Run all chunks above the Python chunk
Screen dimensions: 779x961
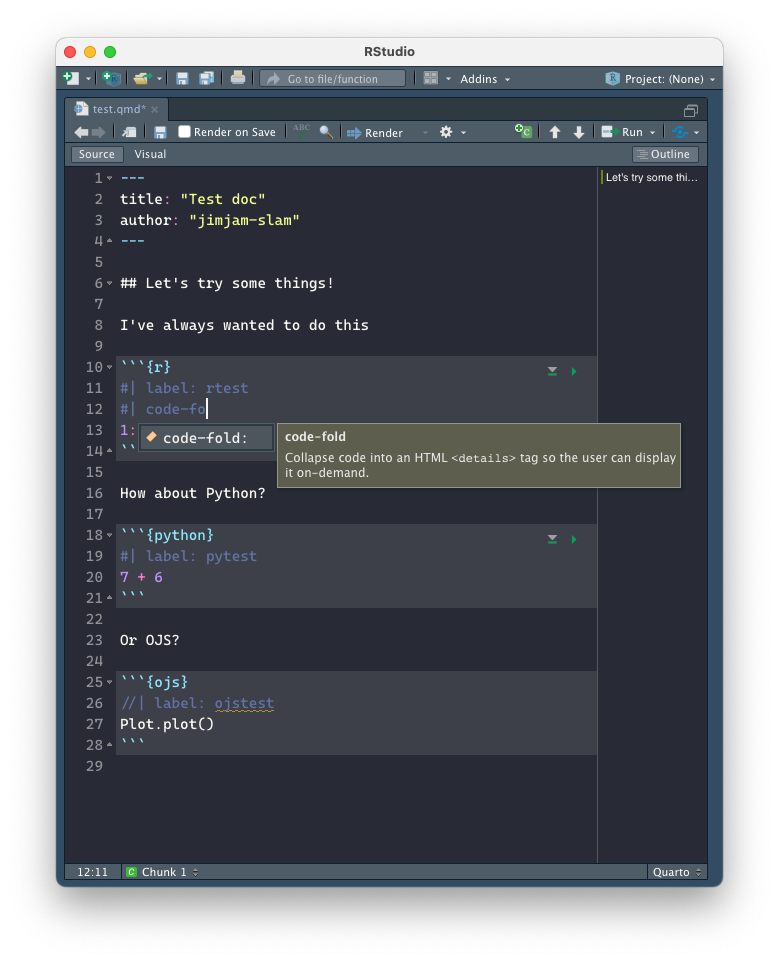(x=552, y=539)
